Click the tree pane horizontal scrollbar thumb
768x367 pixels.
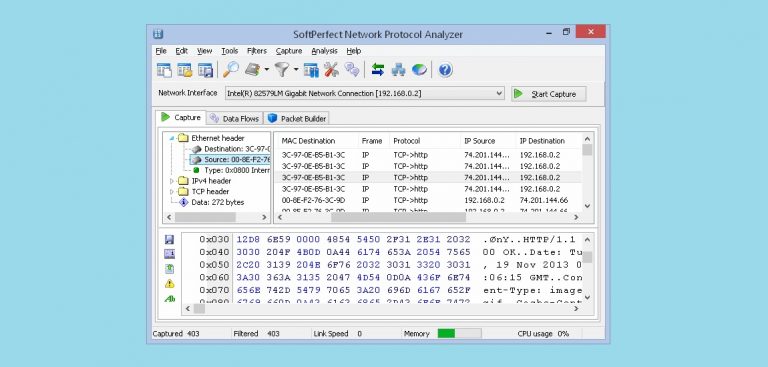(205, 217)
